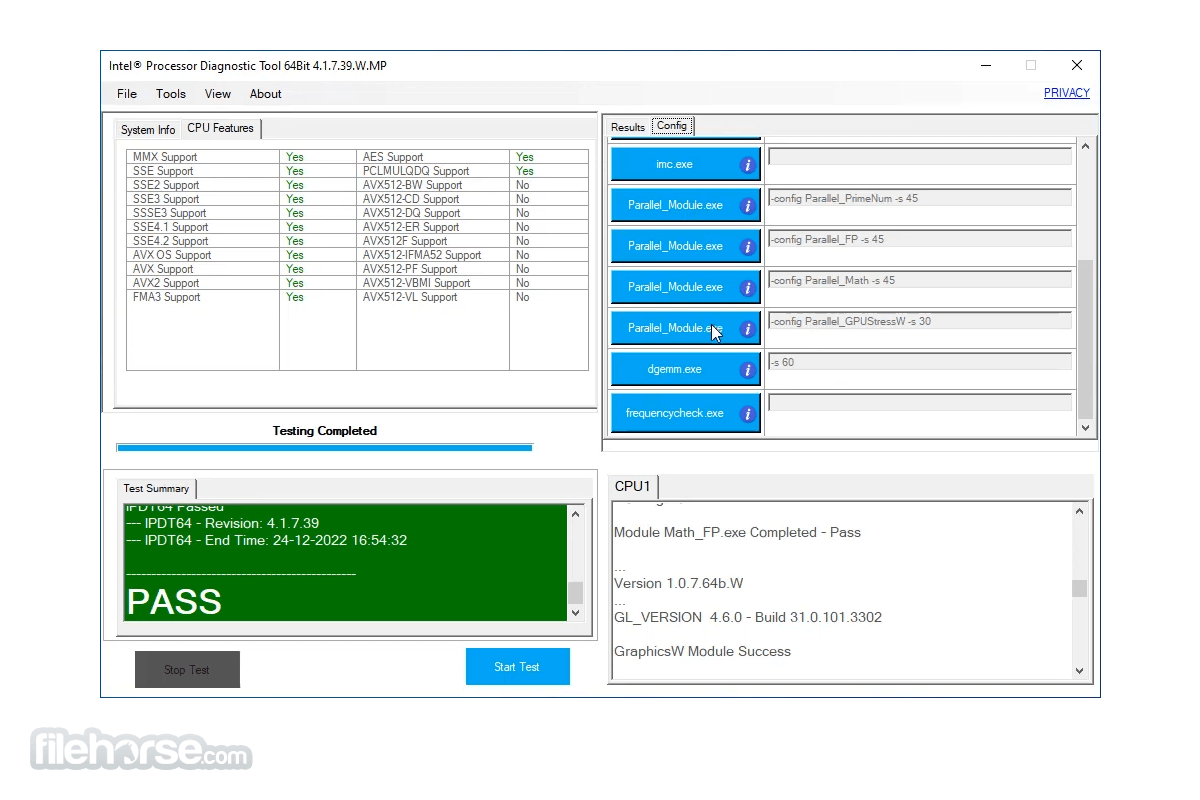Screen dimensions: 1200x800
Task: Select the 'MMX Support' cell
Action: click(x=203, y=157)
